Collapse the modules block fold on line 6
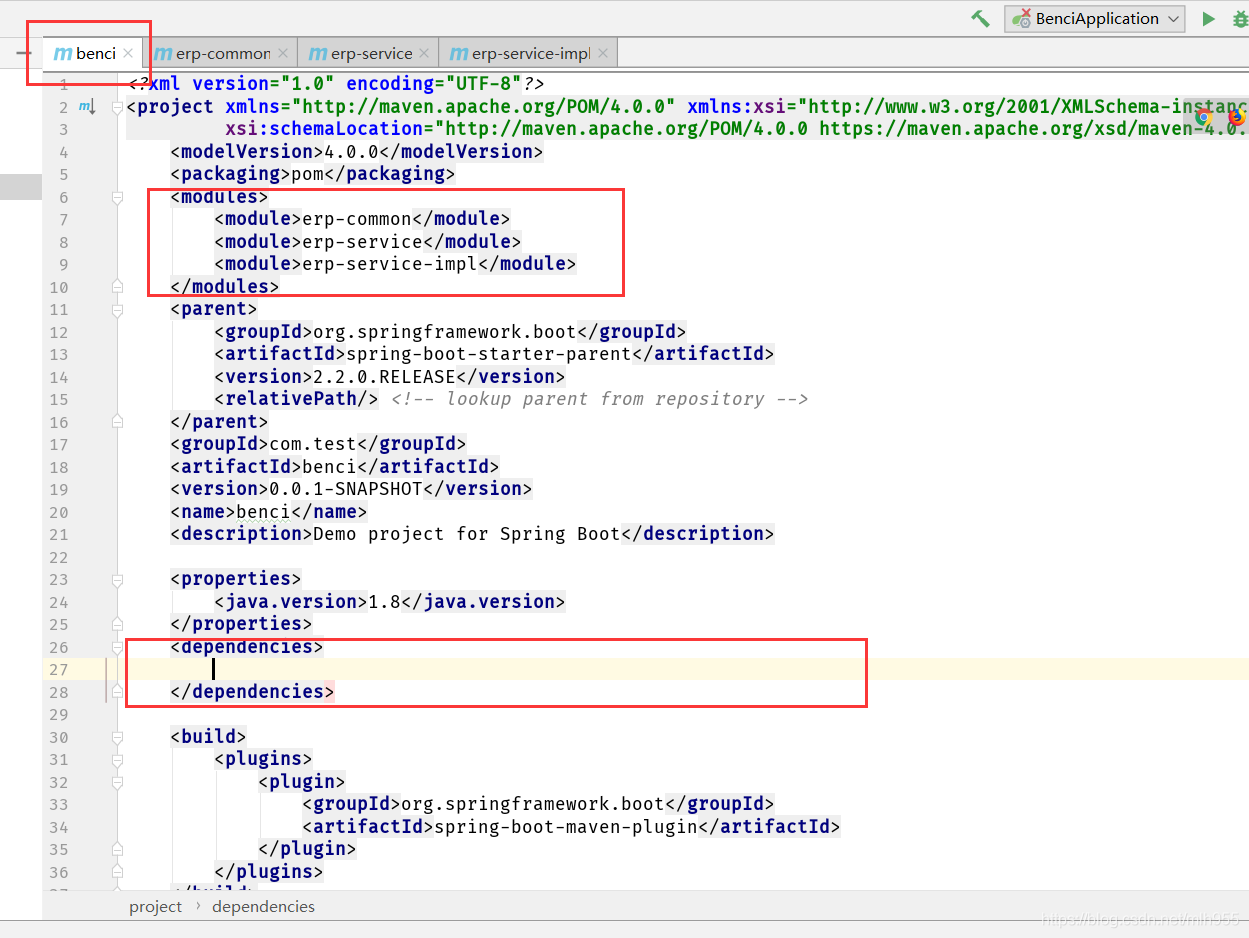Image resolution: width=1249 pixels, height=938 pixels. point(118,197)
